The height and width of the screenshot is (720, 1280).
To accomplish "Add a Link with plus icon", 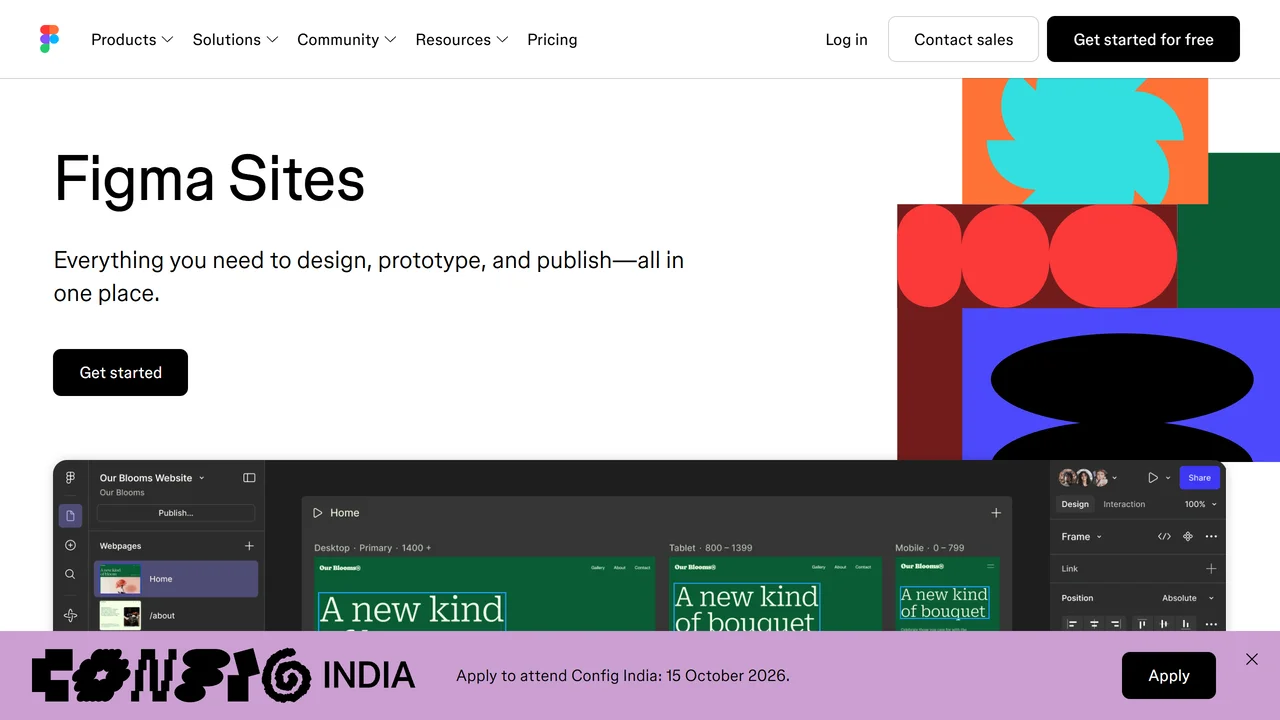I will pos(1211,568).
